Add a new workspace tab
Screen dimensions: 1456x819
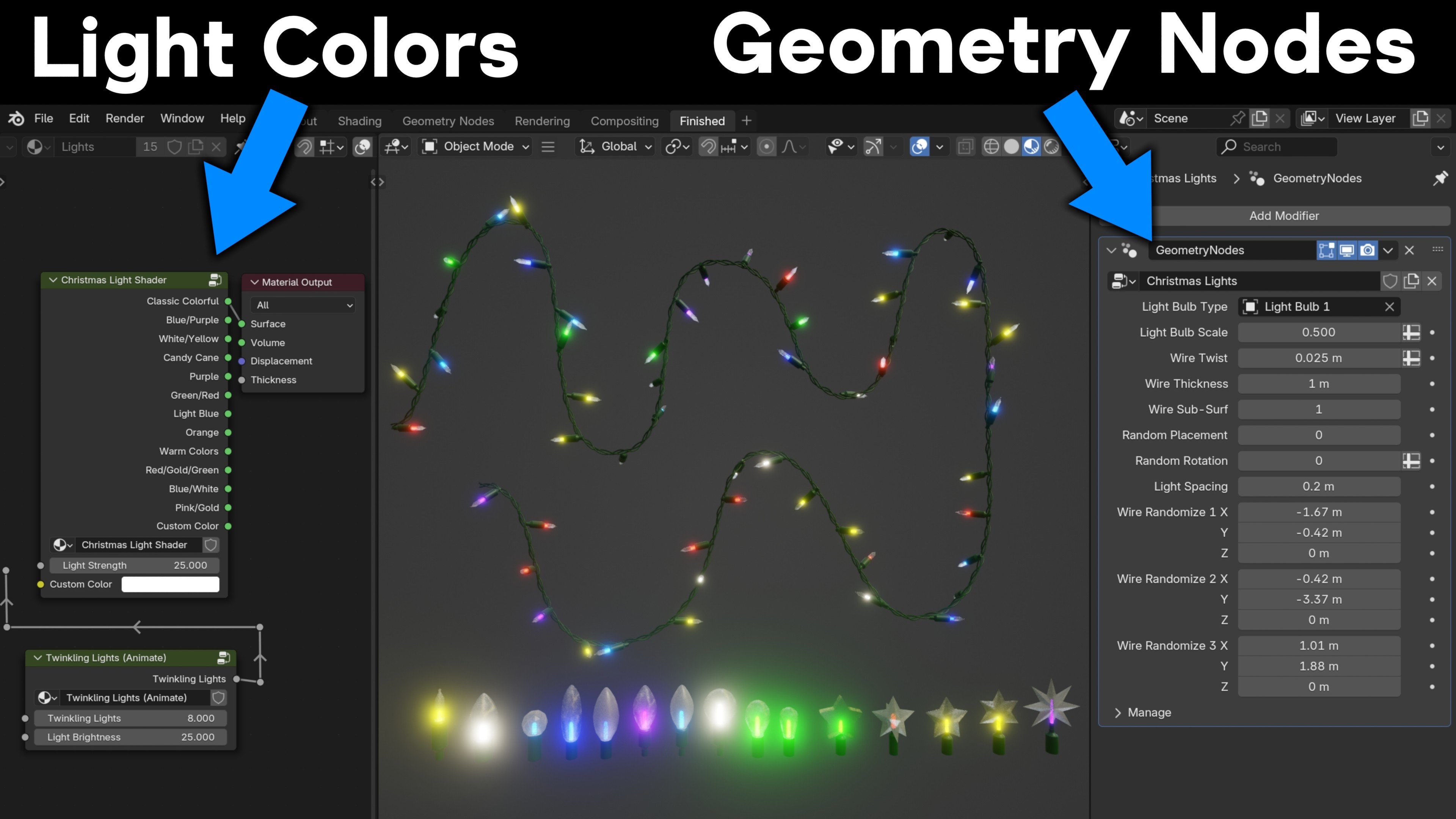[746, 121]
